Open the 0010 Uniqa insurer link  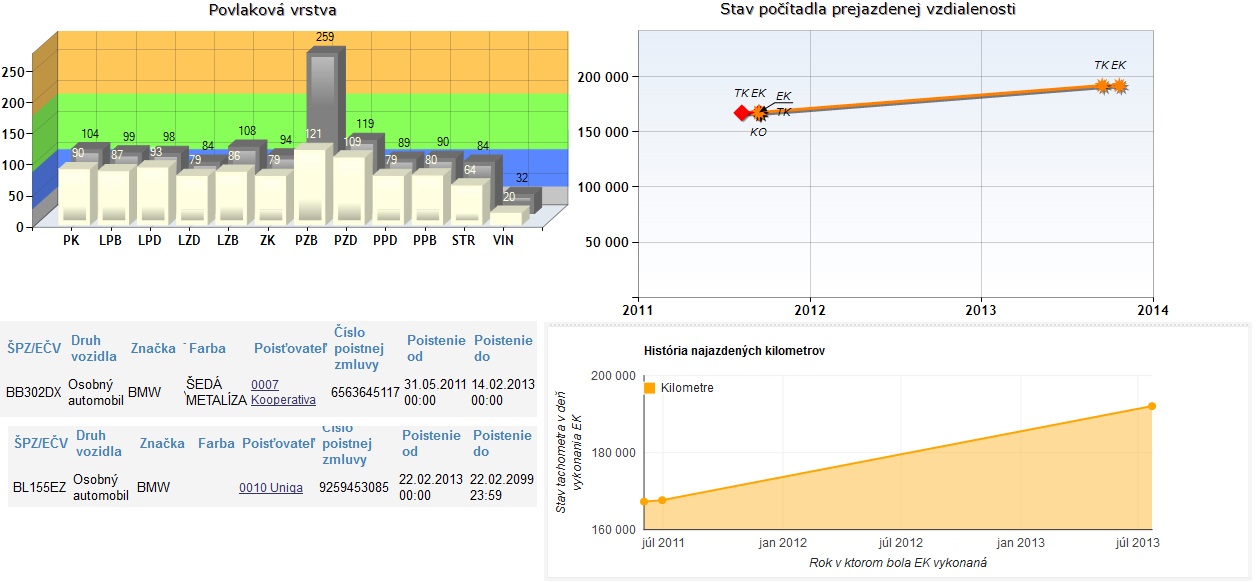point(271,488)
